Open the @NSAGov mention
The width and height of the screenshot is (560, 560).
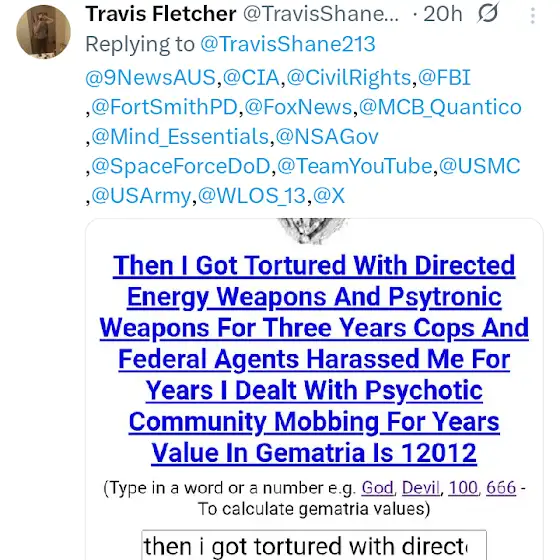pos(327,136)
